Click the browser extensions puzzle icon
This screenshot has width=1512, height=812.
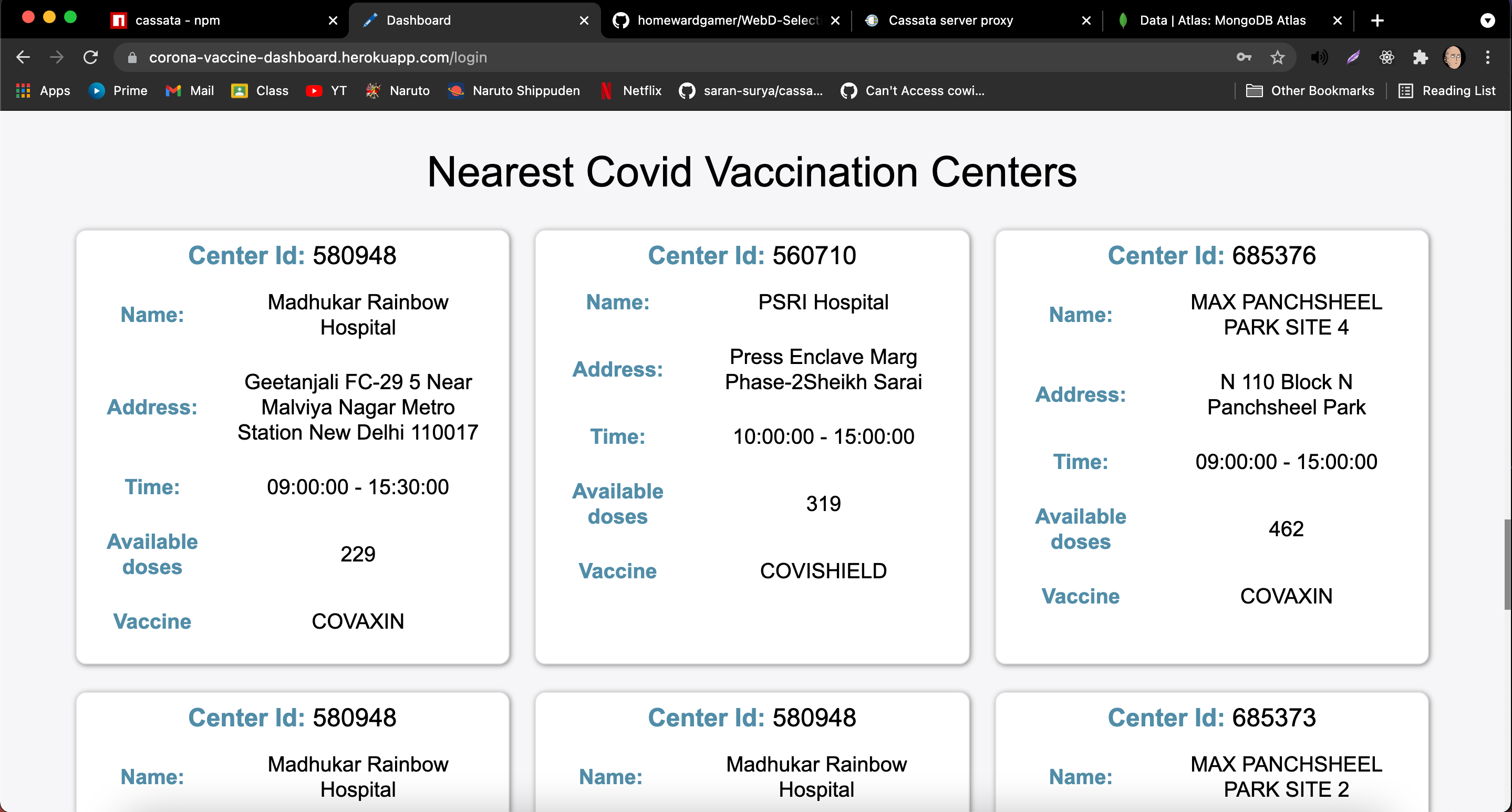1421,57
